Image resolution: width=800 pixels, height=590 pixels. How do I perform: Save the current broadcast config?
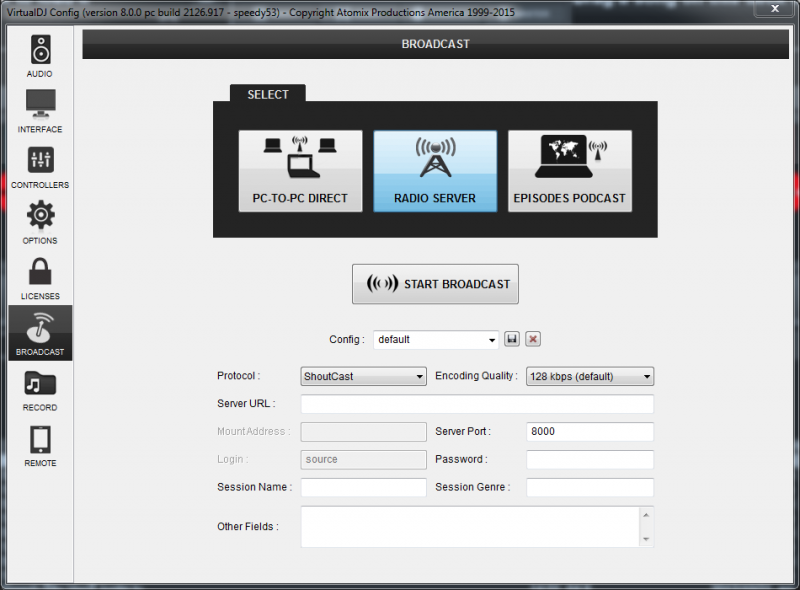tap(512, 339)
